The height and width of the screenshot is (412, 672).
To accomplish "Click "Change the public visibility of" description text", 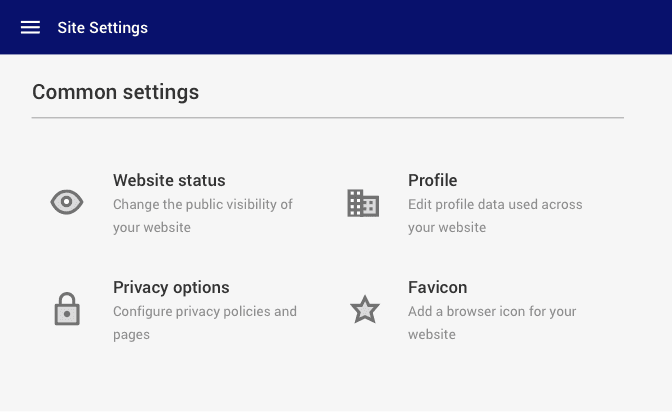I will [x=202, y=204].
